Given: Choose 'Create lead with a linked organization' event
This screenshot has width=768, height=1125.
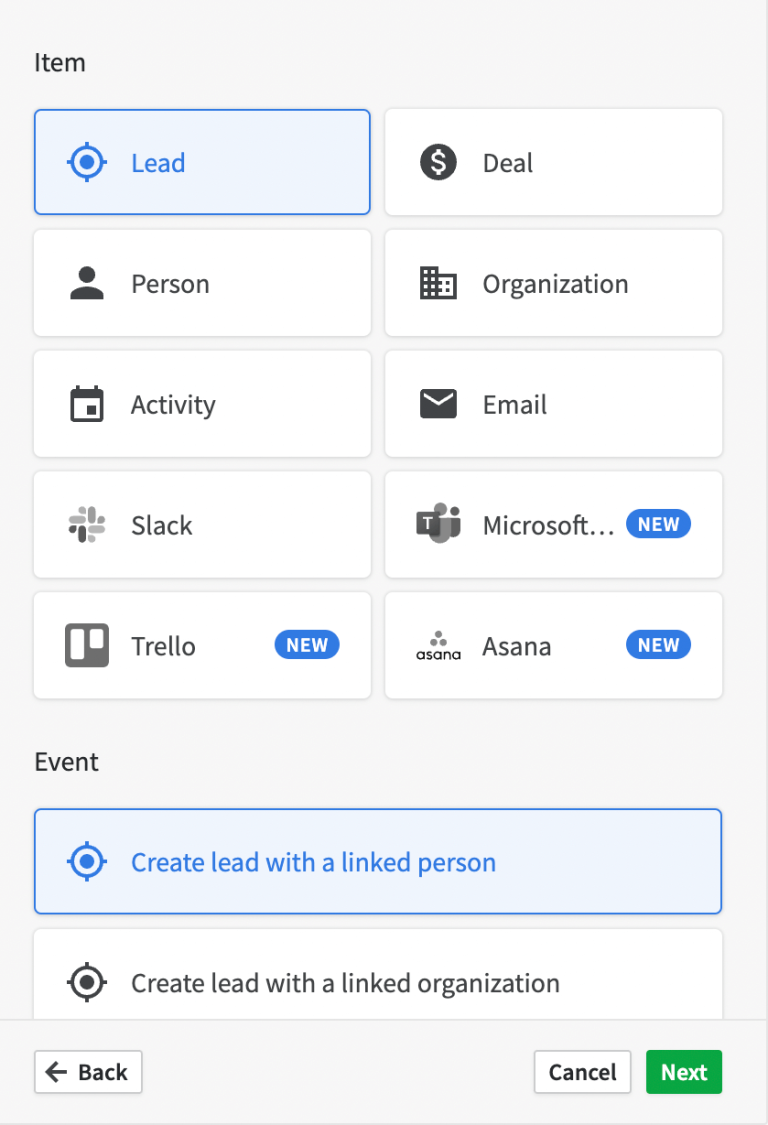Looking at the screenshot, I should point(378,982).
